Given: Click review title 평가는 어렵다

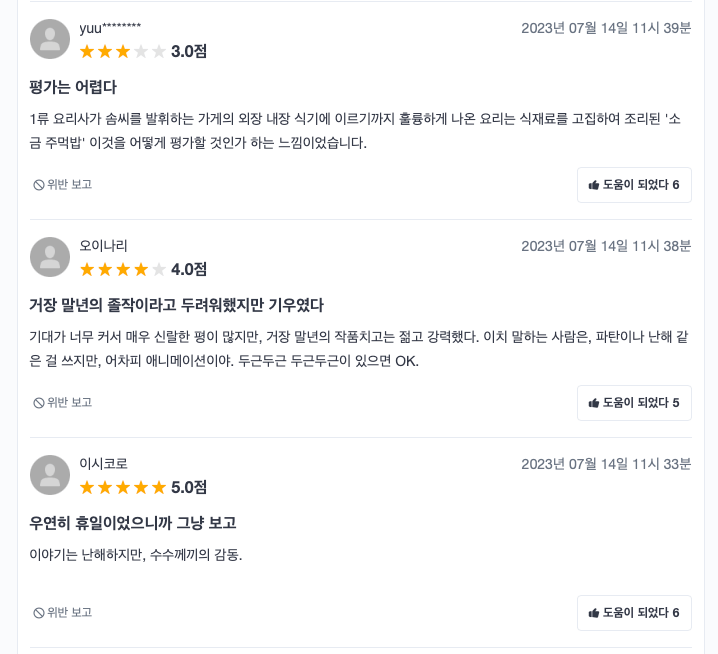Looking at the screenshot, I should click(74, 87).
